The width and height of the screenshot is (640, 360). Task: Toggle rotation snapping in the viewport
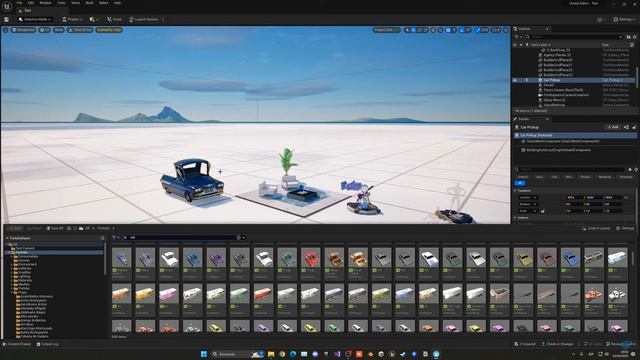pos(462,30)
